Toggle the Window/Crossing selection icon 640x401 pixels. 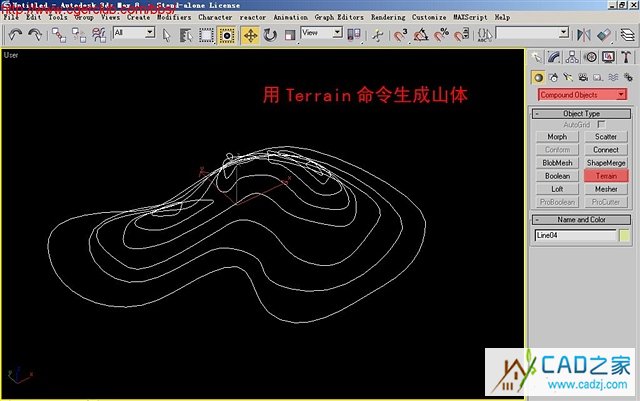(x=227, y=36)
